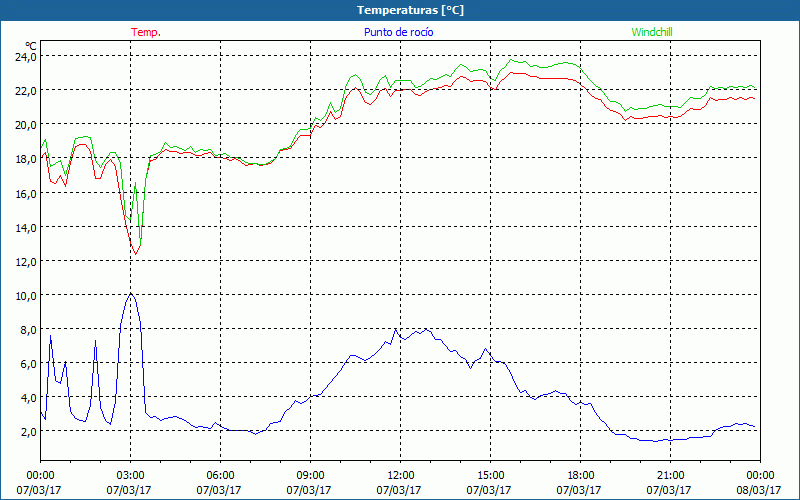Click the 12:00 time axis label
This screenshot has height=500, width=800.
(400, 476)
